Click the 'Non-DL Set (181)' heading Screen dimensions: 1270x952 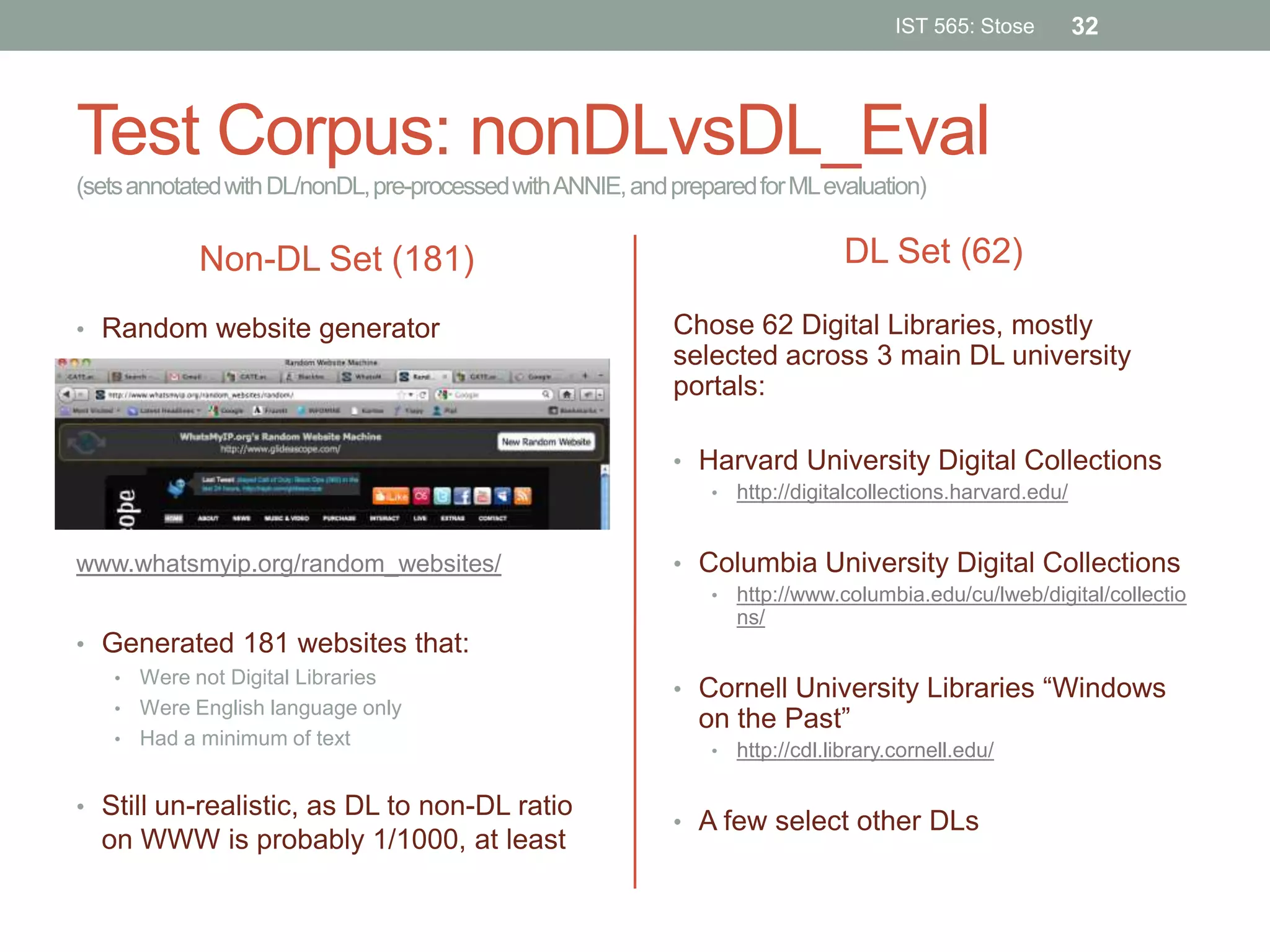click(x=337, y=259)
